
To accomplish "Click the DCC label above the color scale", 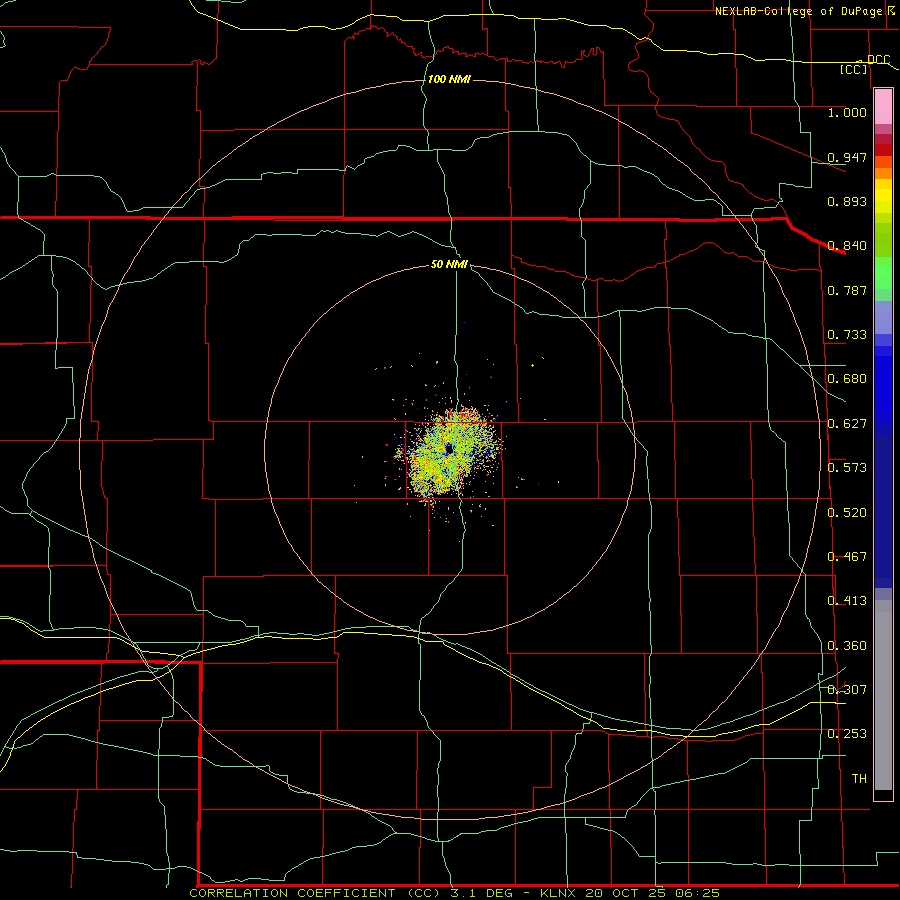I will point(878,60).
